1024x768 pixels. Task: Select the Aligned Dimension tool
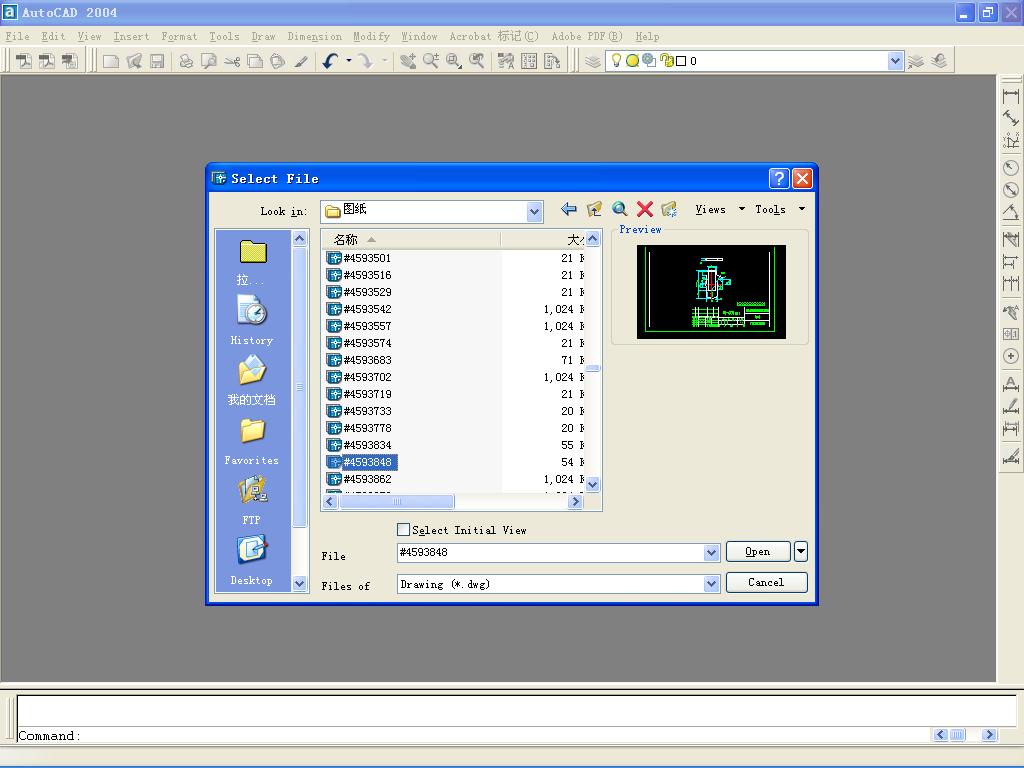click(1011, 118)
